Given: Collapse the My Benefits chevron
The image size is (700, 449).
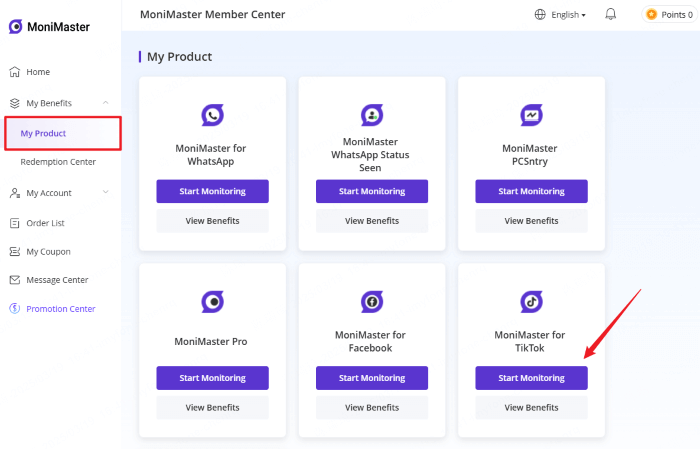Looking at the screenshot, I should coord(106,103).
